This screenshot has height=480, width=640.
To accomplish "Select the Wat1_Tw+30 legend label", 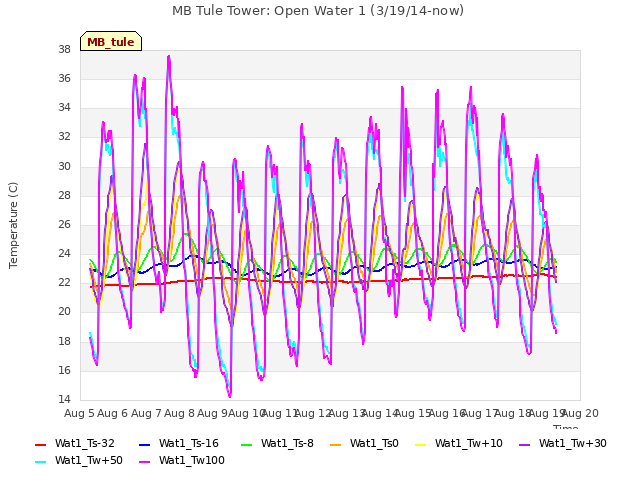I will click(573, 443).
